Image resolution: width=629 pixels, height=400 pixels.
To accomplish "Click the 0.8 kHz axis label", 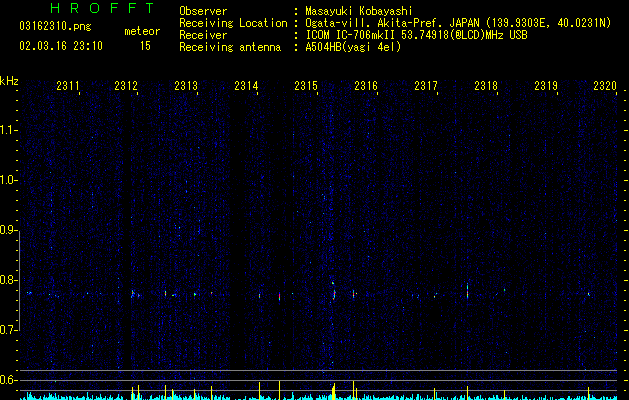I will (9, 280).
